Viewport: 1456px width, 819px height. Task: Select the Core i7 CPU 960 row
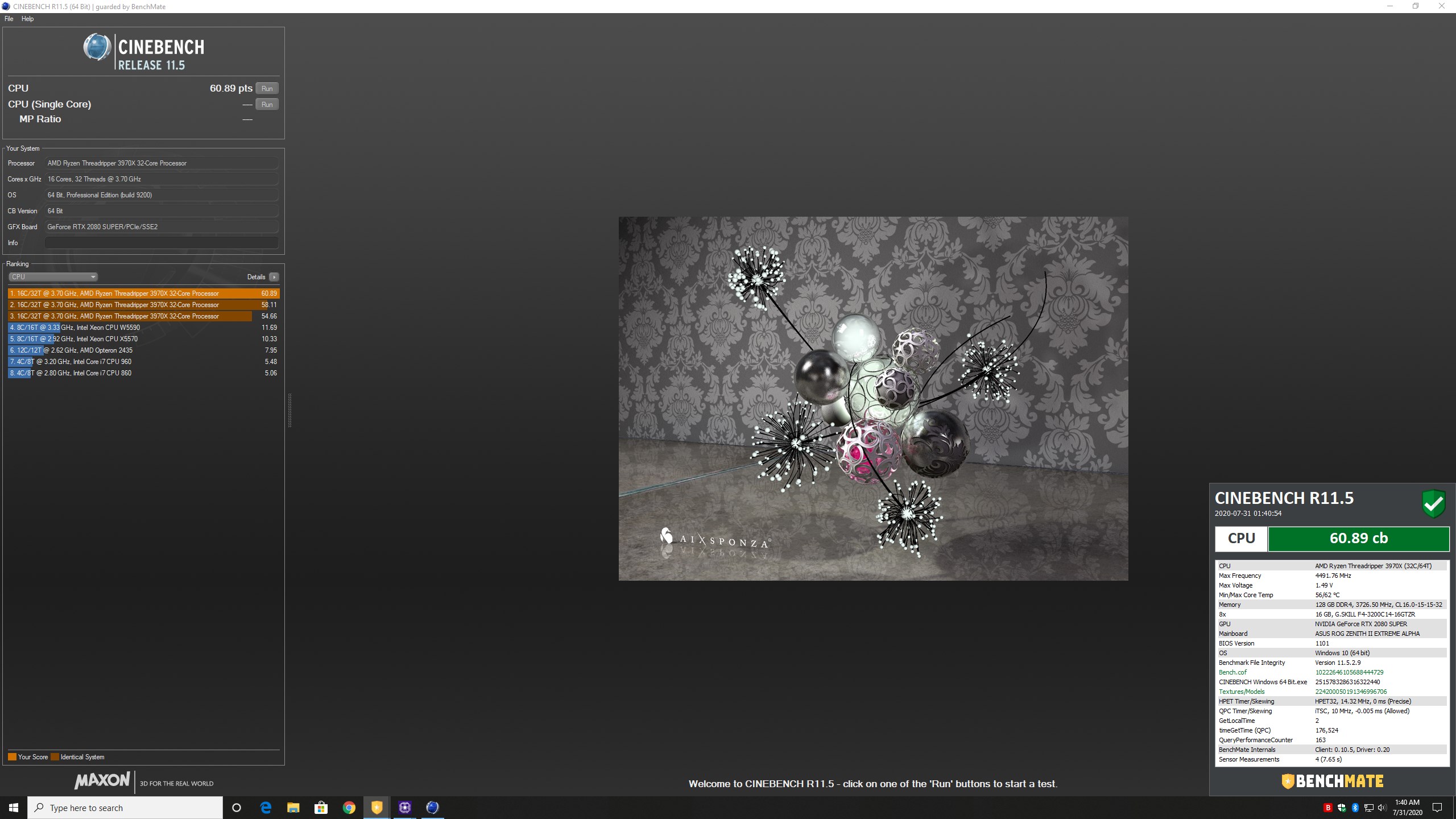tap(144, 362)
